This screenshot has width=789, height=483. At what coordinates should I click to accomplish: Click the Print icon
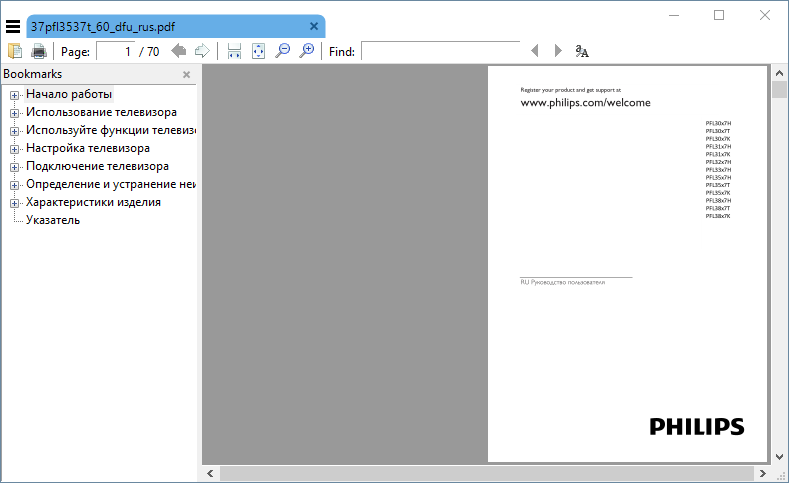[39, 51]
